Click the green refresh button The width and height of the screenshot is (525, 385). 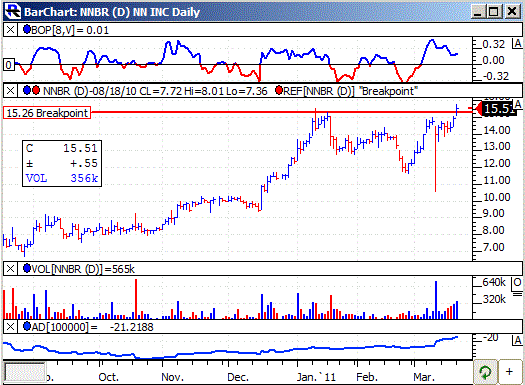485,372
